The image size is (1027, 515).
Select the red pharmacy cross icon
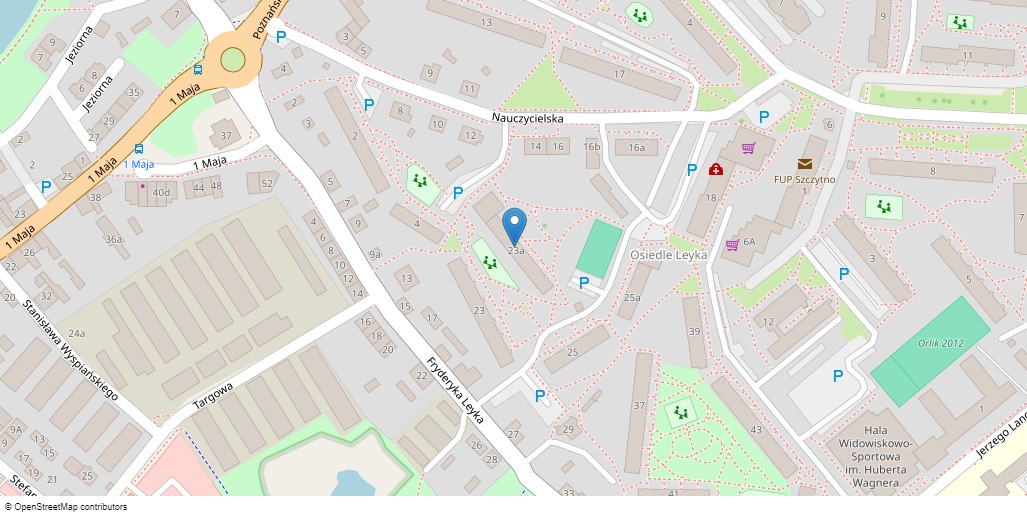point(716,170)
